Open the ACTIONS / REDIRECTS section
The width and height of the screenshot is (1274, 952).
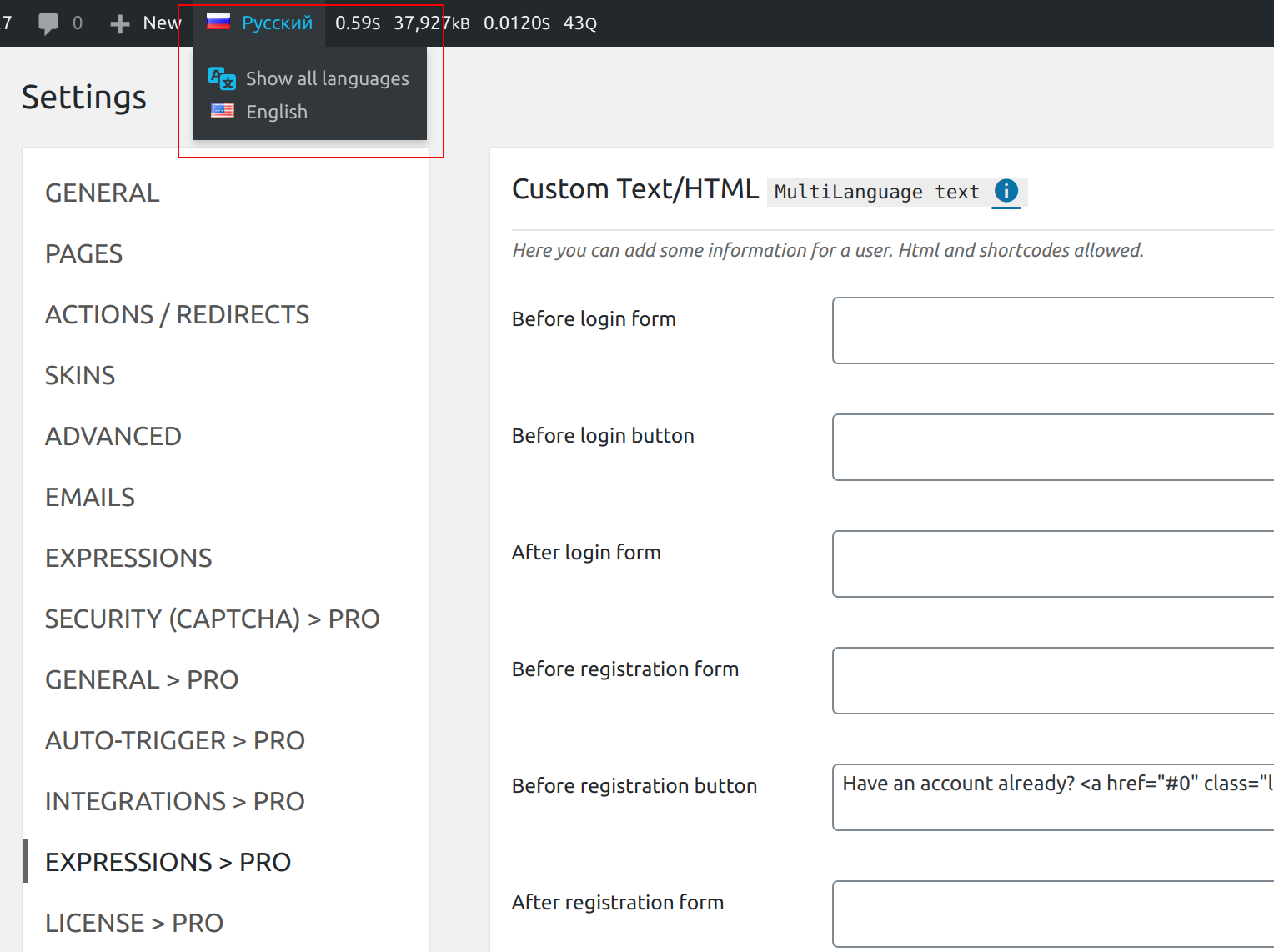177,314
